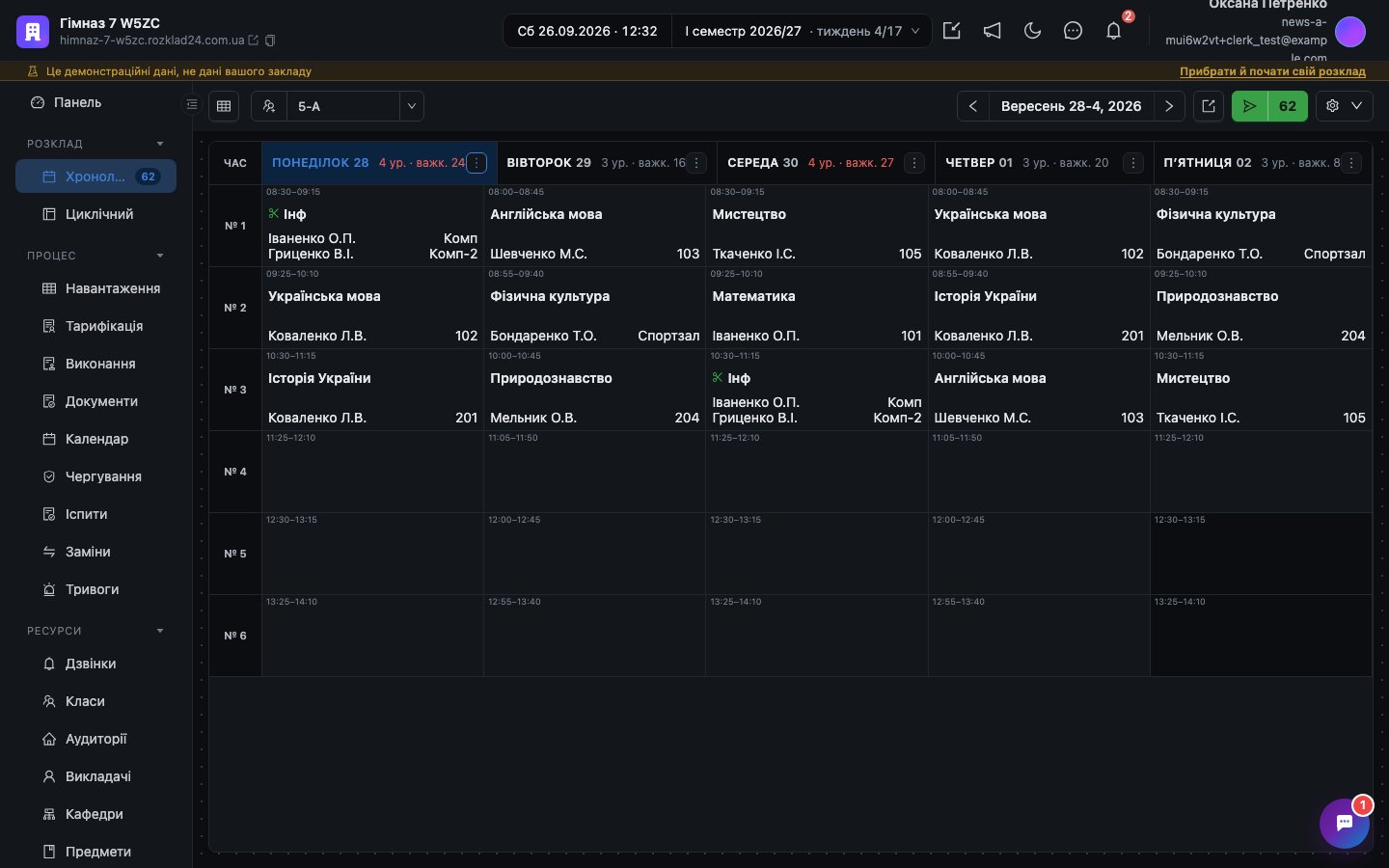Click the external link icon in the top header
1389x868 pixels.
[951, 31]
